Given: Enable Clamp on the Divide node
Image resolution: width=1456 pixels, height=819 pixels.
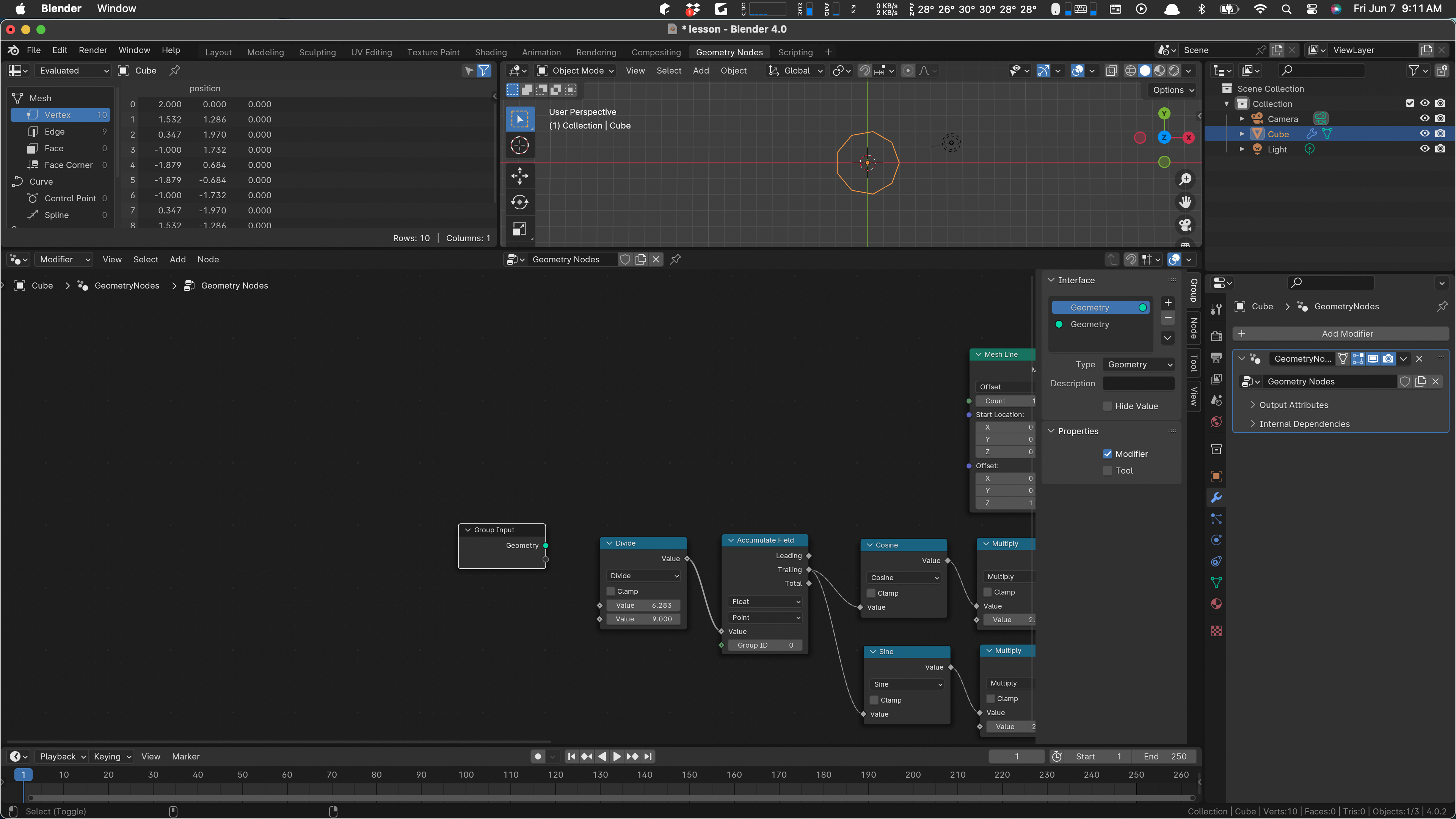Looking at the screenshot, I should click(x=610, y=591).
